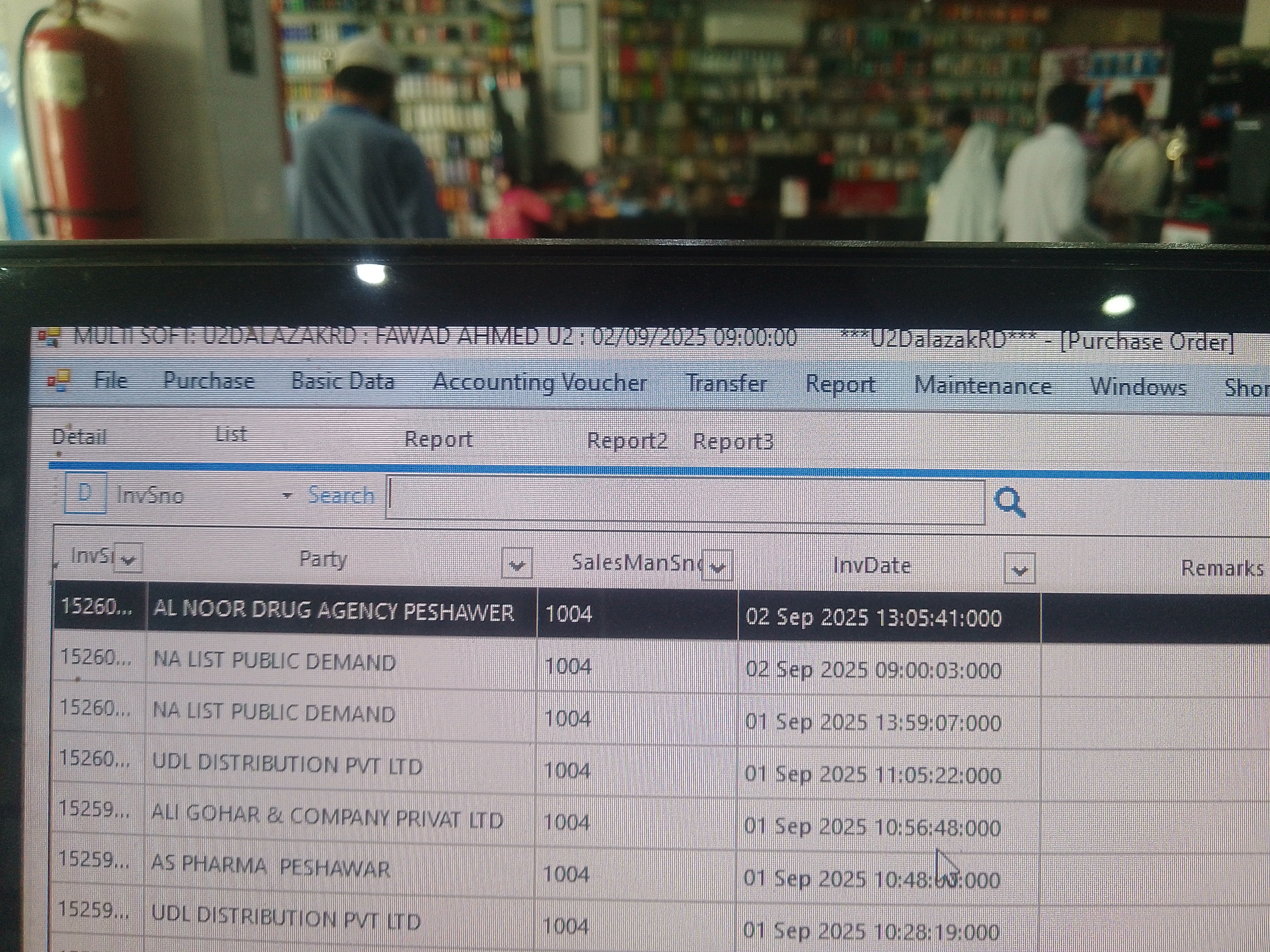Open the Purchase menu
The height and width of the screenshot is (952, 1270).
coord(209,381)
